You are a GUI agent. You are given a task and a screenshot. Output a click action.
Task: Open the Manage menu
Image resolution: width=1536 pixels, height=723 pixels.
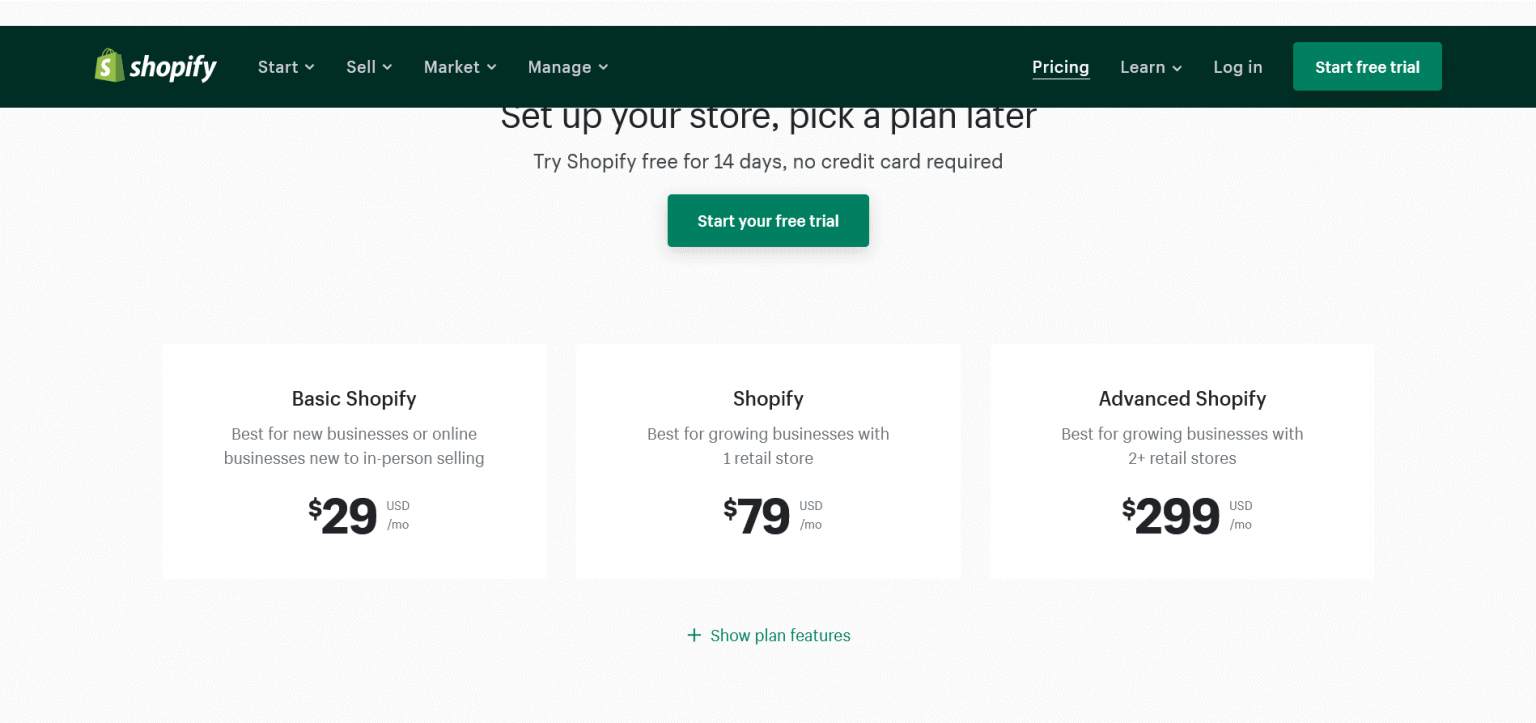[560, 67]
